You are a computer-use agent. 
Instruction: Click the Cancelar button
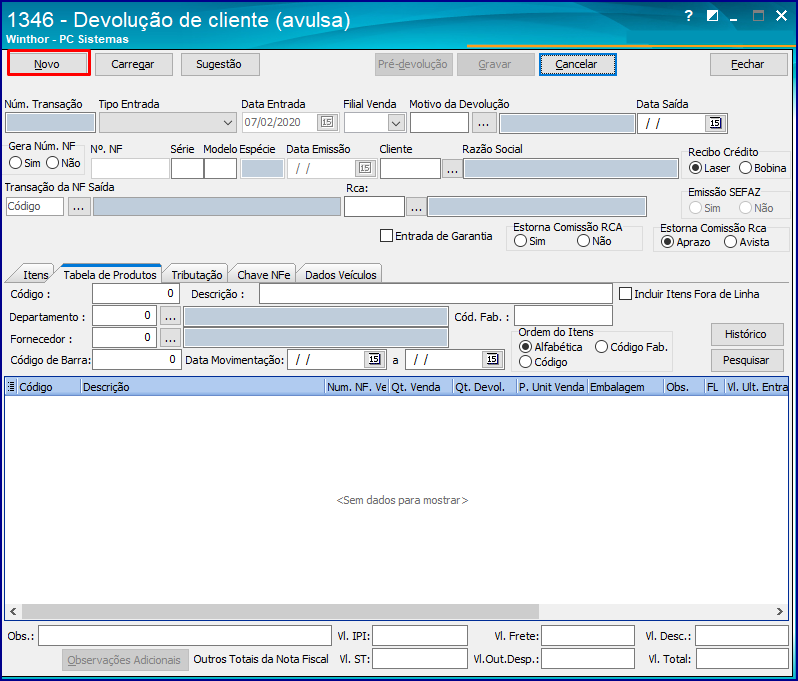[x=577, y=64]
